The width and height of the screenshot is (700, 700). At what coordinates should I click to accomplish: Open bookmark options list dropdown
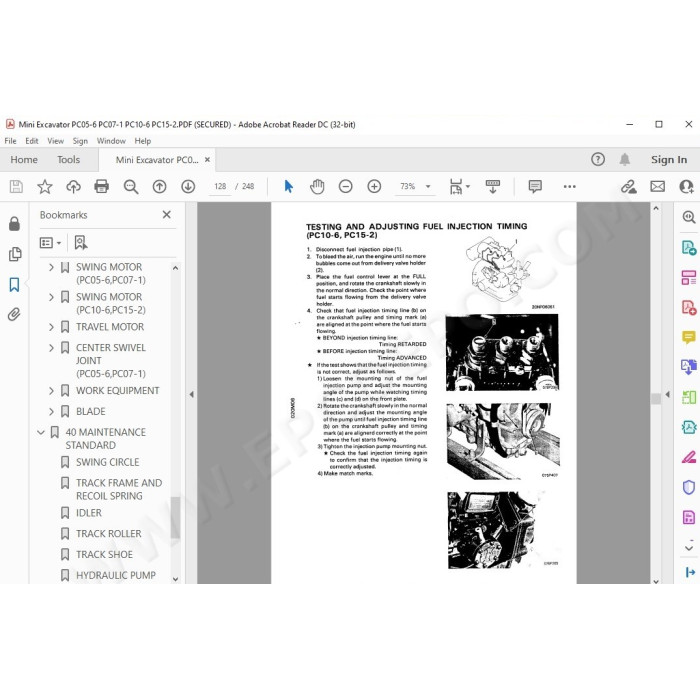[x=50, y=242]
